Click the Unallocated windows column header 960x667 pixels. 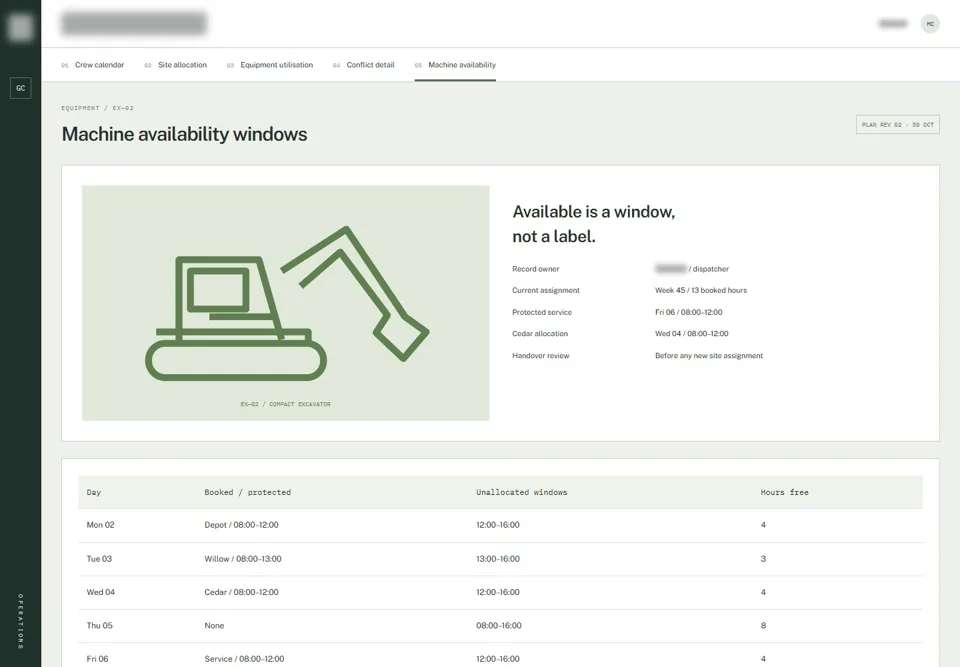(522, 492)
